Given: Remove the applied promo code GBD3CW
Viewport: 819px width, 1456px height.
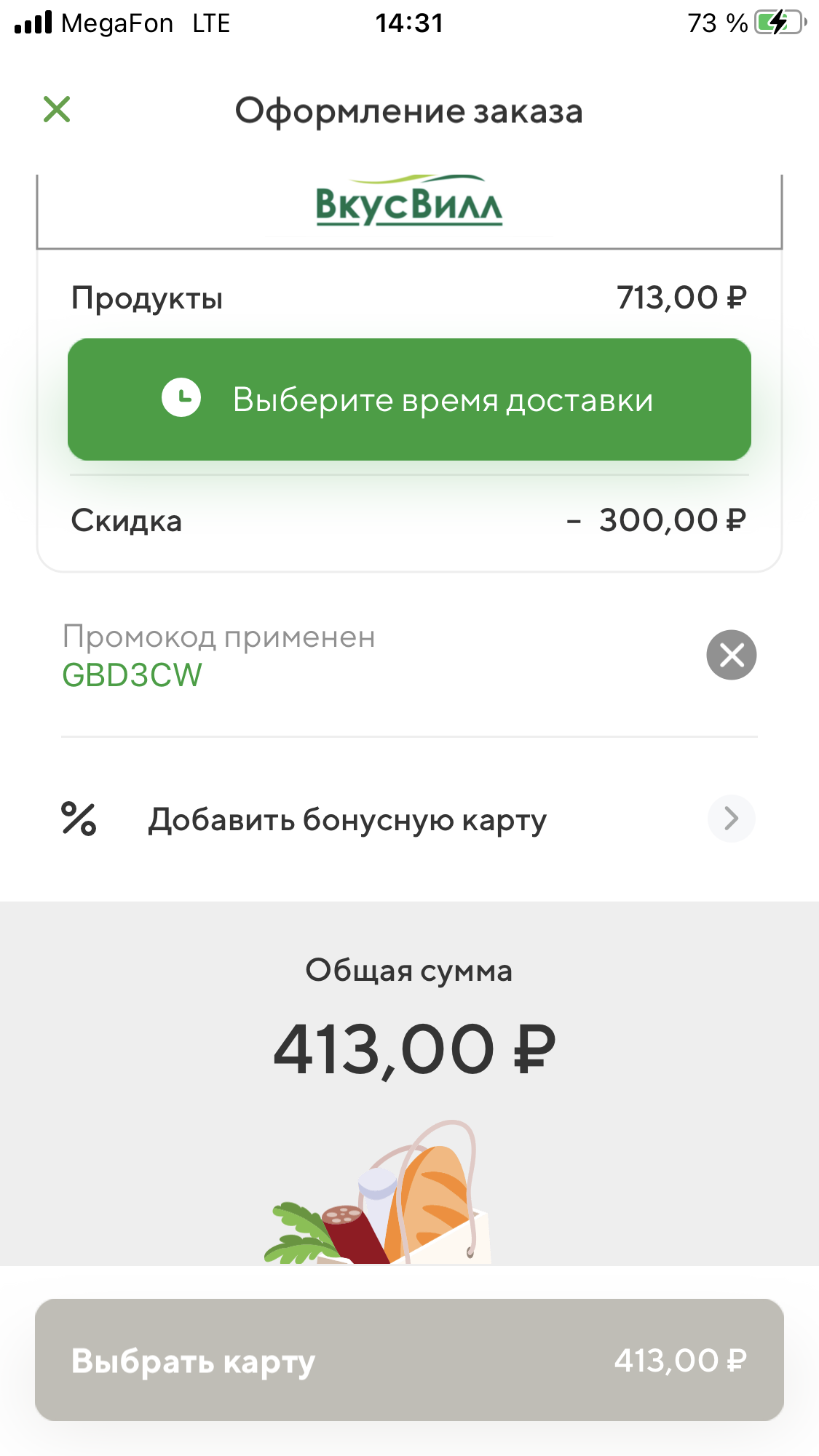Looking at the screenshot, I should [731, 655].
